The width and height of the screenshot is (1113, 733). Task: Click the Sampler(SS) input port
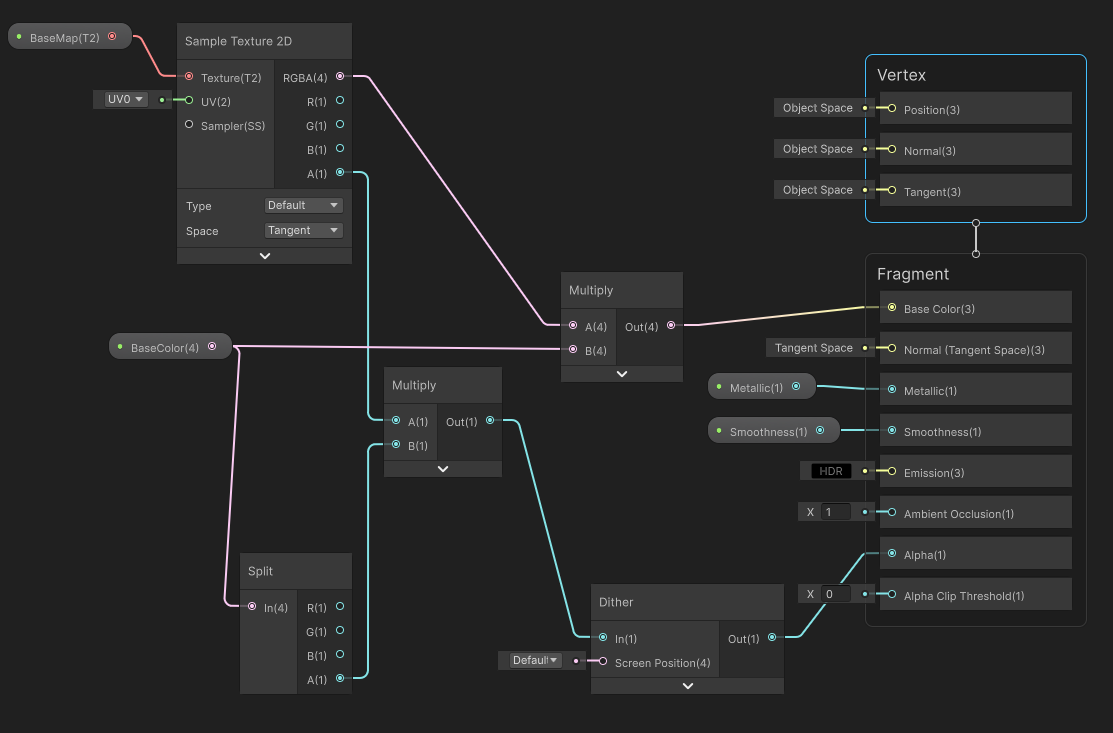coord(189,125)
